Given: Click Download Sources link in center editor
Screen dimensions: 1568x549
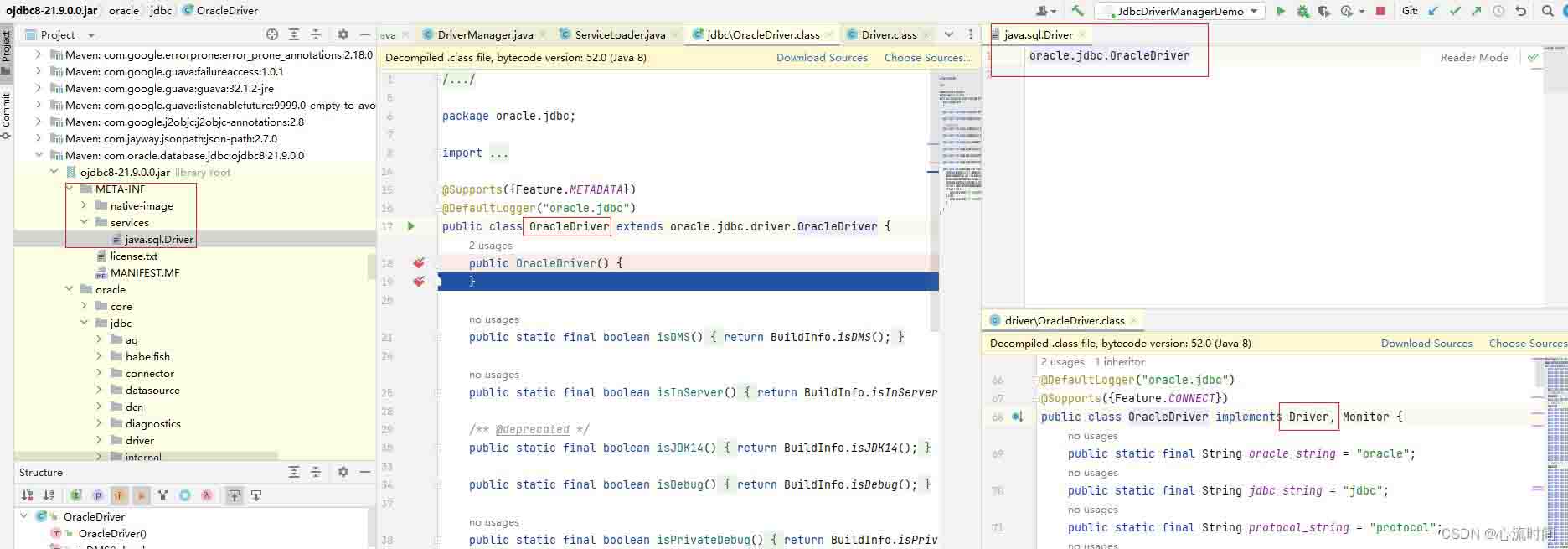Looking at the screenshot, I should coord(822,58).
